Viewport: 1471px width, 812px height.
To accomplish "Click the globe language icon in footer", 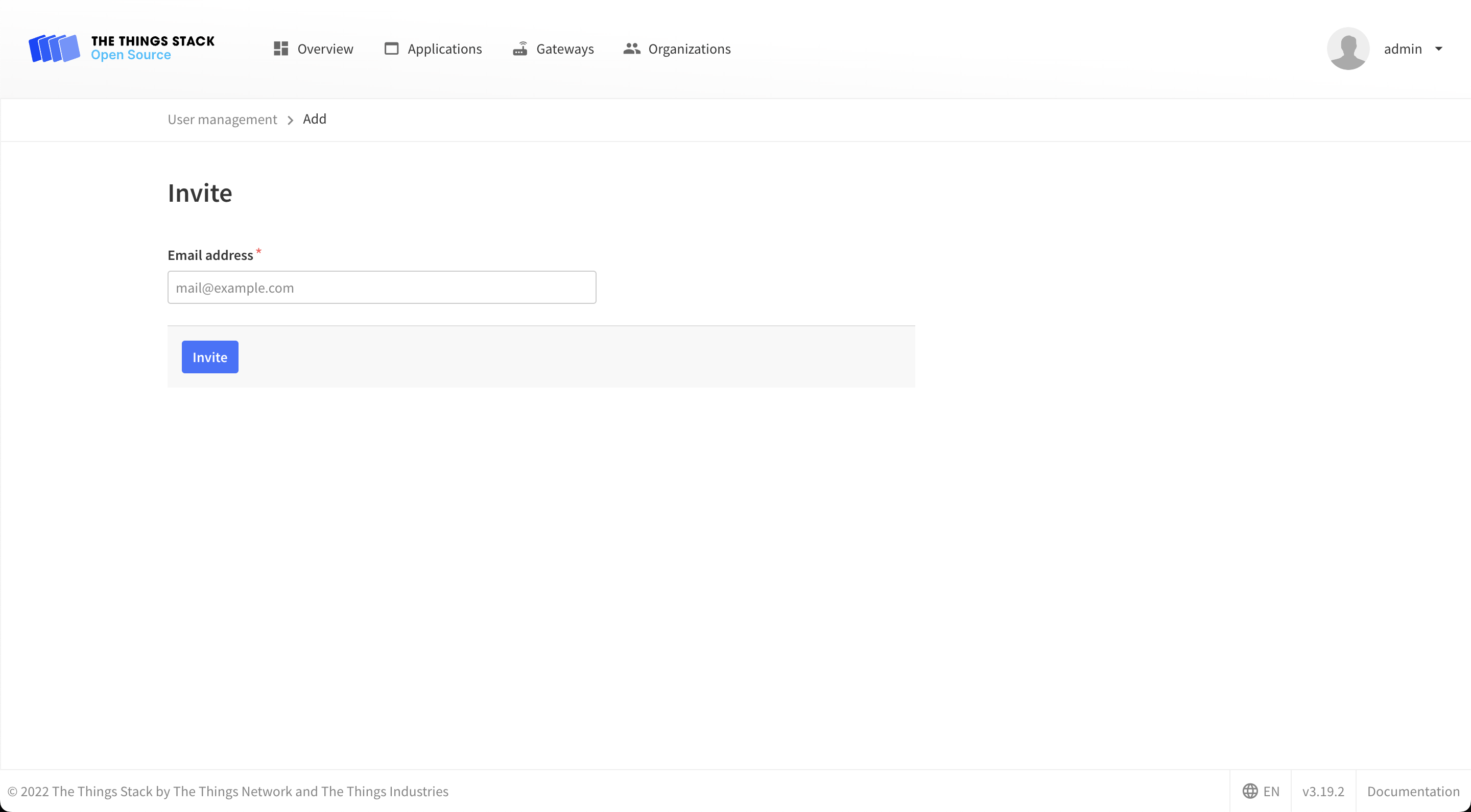I will coord(1250,791).
